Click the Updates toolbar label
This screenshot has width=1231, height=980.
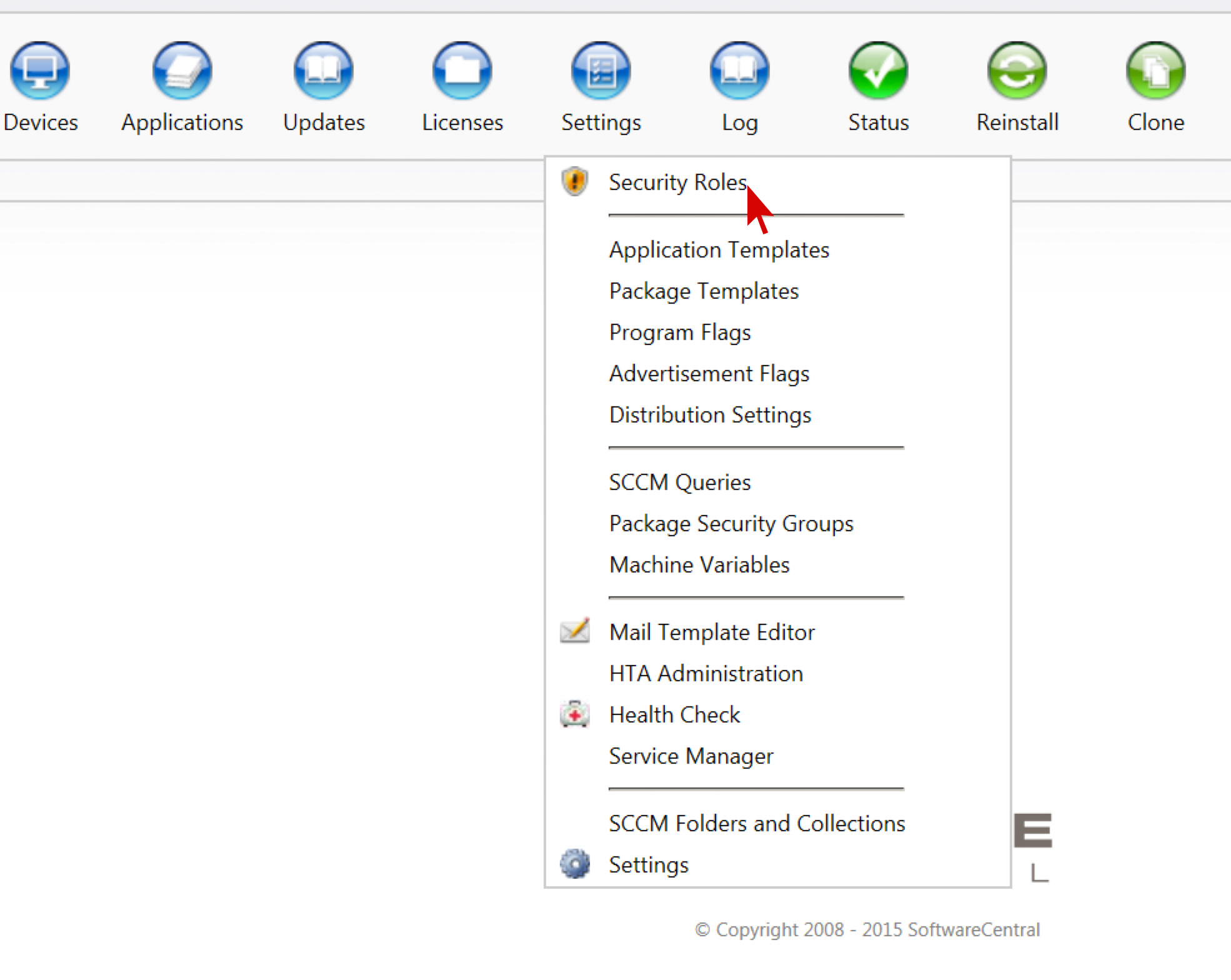(x=324, y=122)
